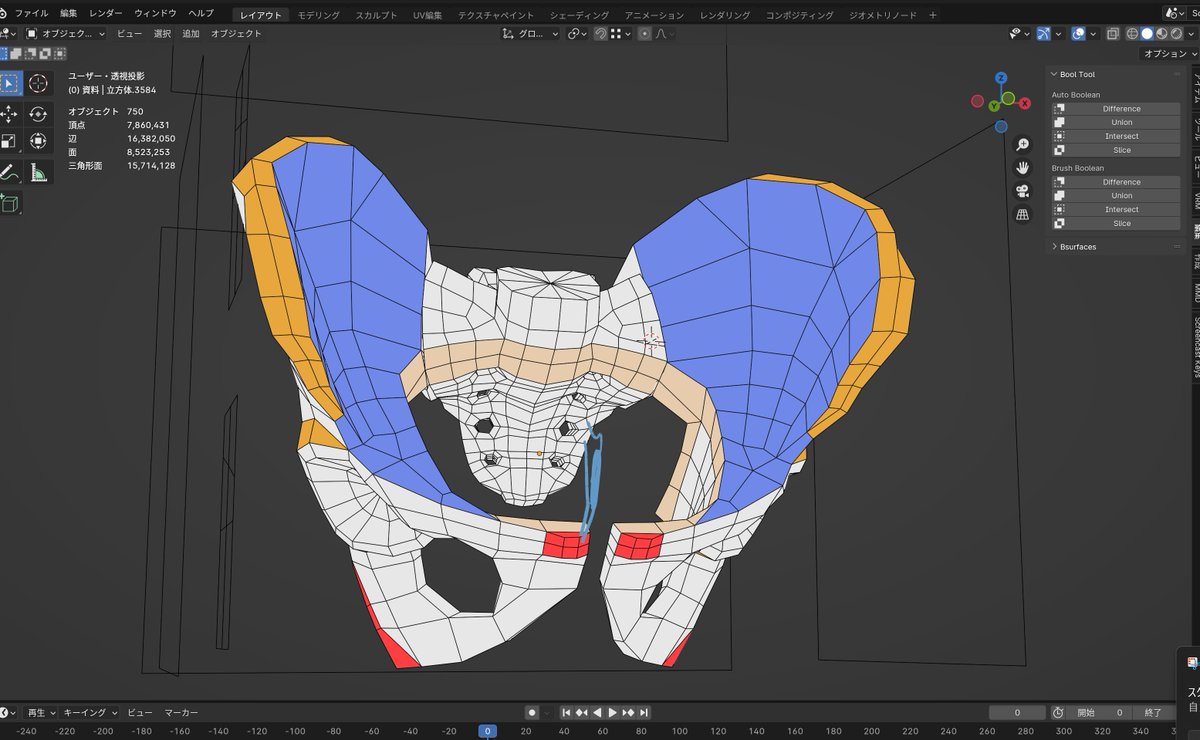Image resolution: width=1200 pixels, height=740 pixels.
Task: Switch perspective/orthographic grid icon
Action: point(1022,214)
